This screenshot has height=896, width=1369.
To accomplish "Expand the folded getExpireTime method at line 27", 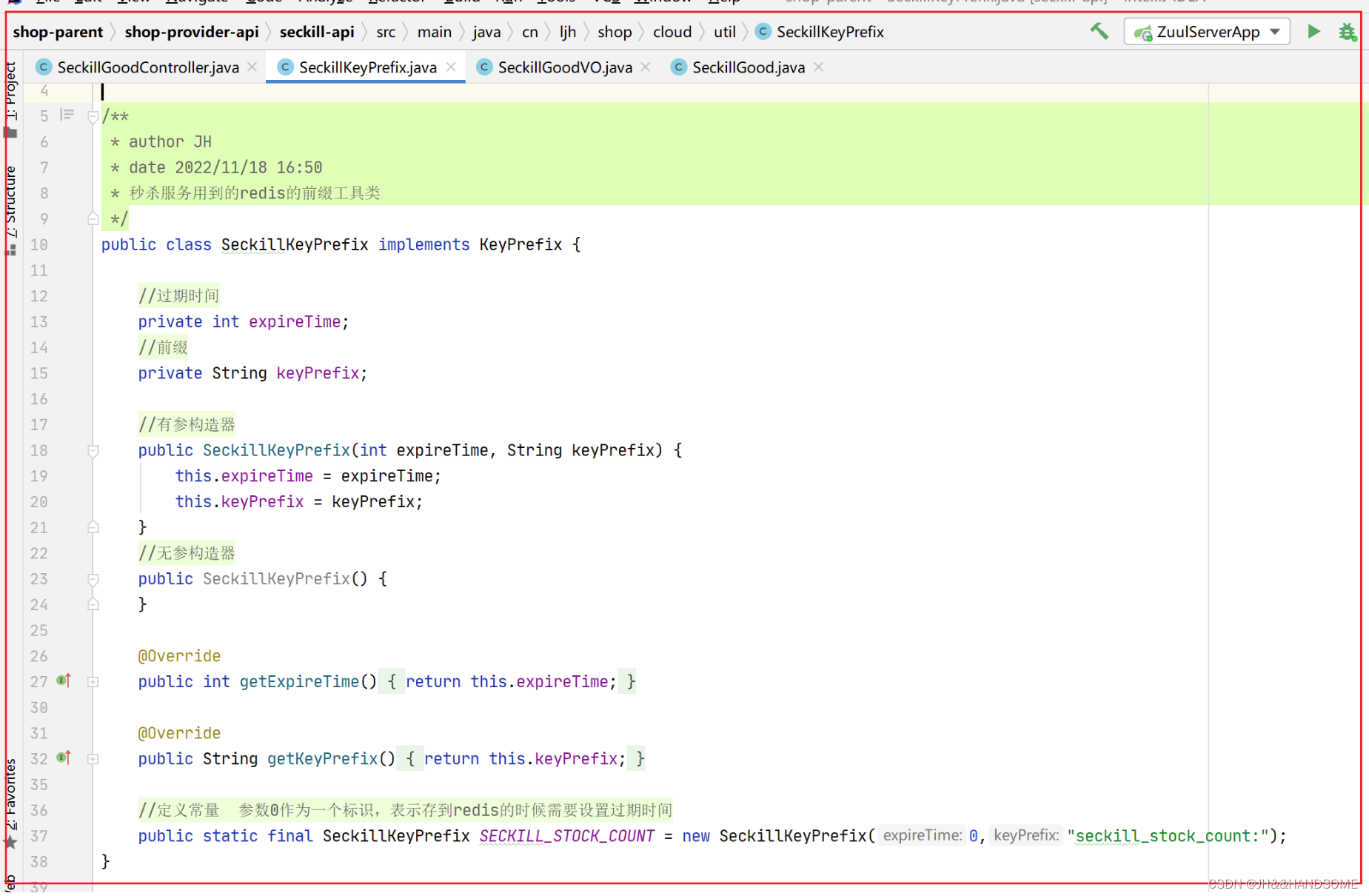I will 93,682.
